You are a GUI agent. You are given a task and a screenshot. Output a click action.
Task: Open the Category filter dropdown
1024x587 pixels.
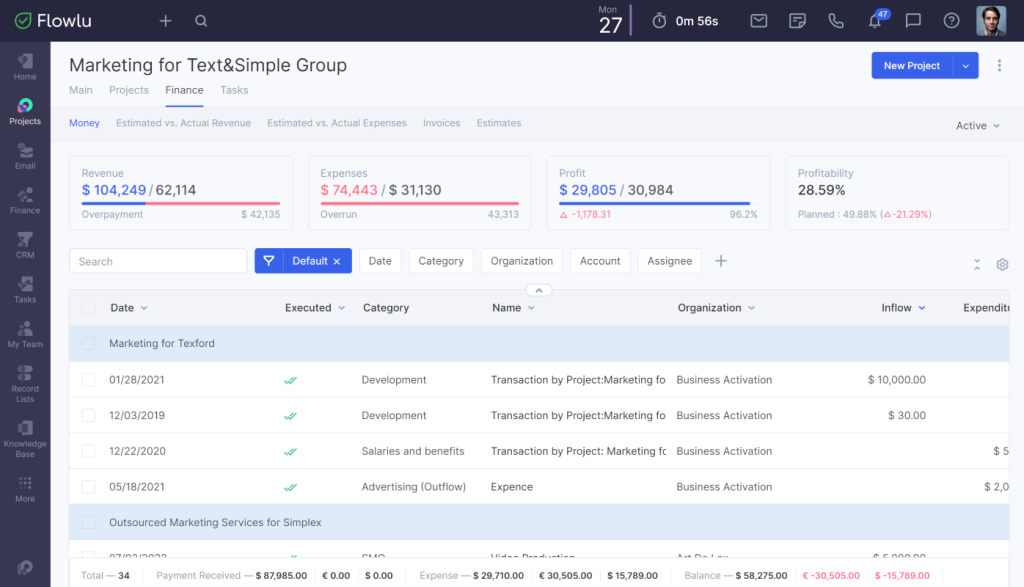(441, 261)
